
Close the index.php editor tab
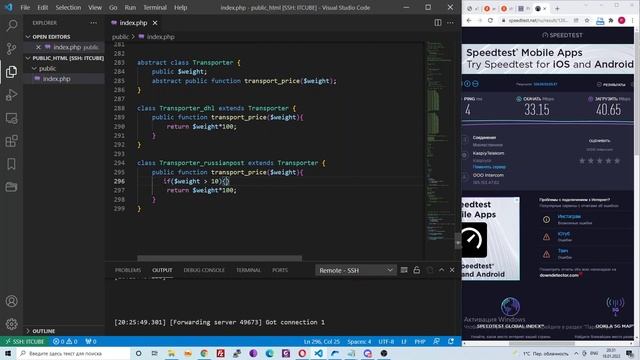click(155, 23)
